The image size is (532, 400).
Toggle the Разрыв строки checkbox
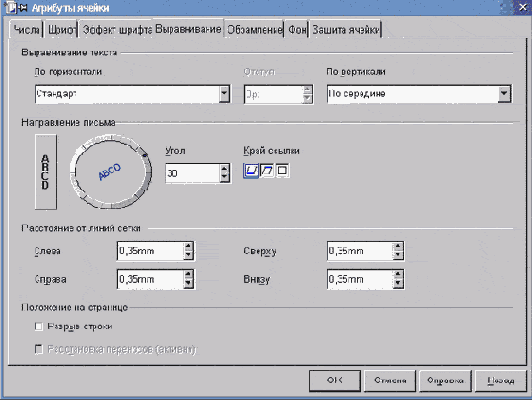[x=39, y=326]
